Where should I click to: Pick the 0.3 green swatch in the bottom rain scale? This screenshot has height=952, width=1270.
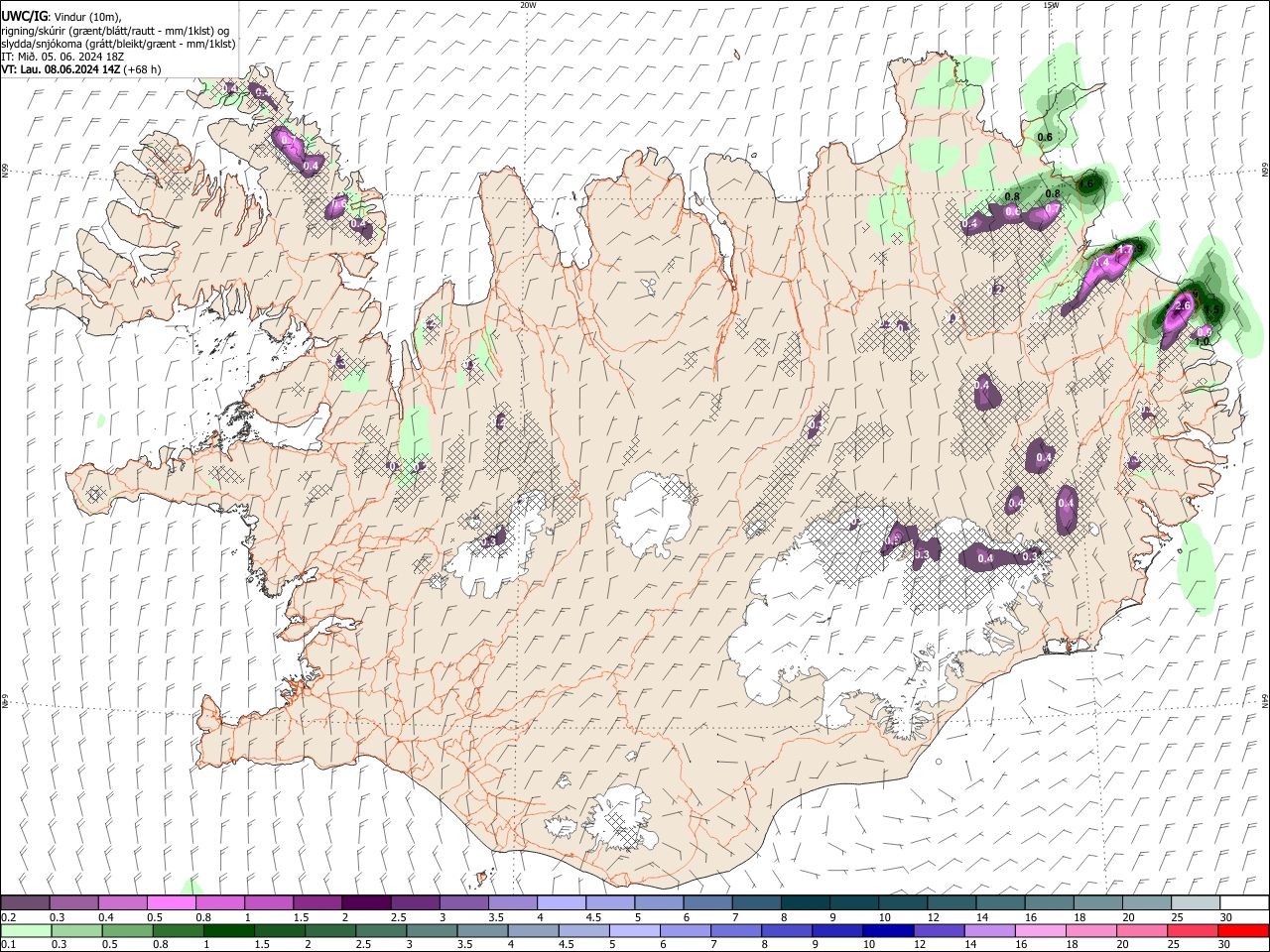(76, 931)
